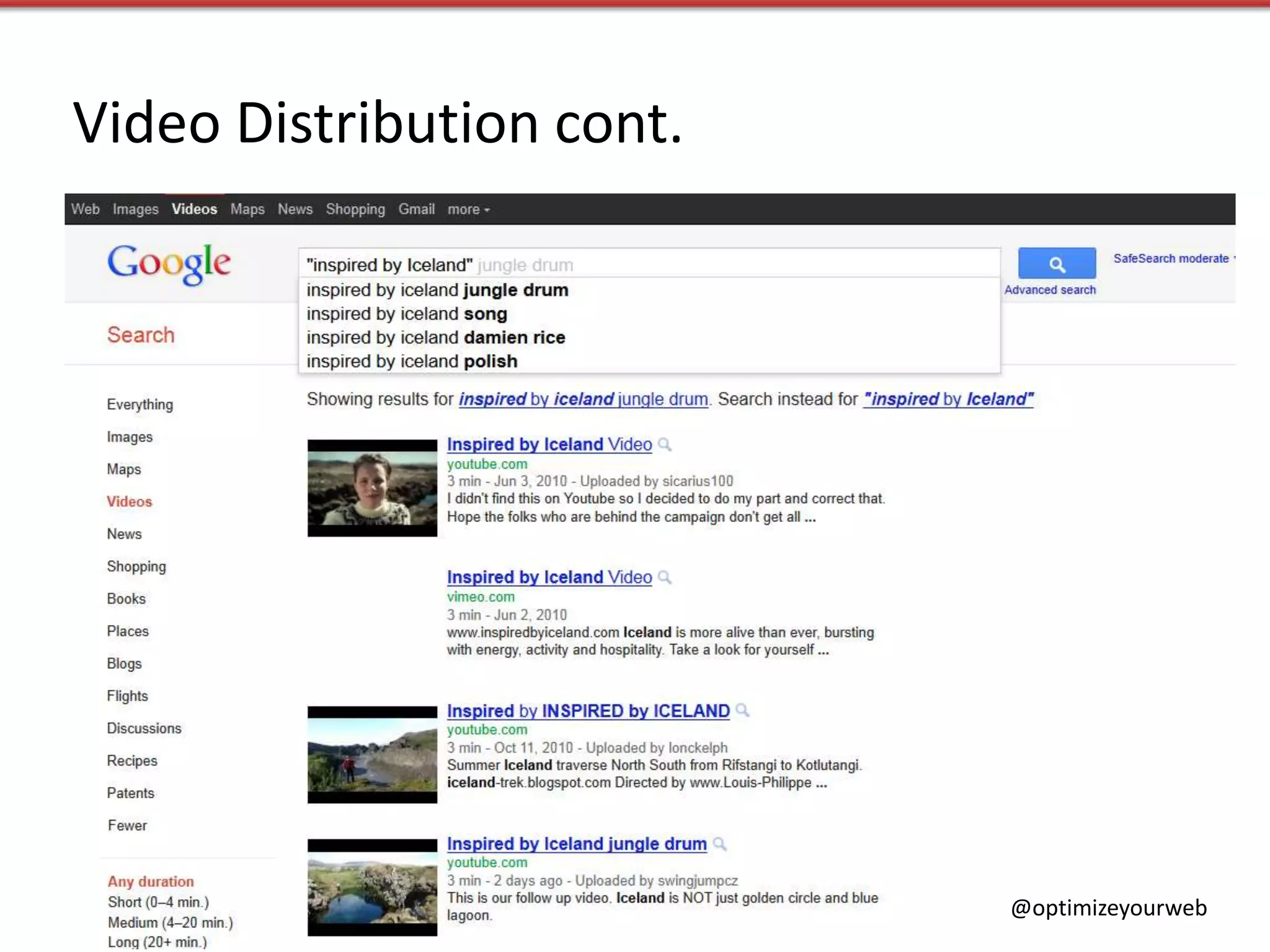The width and height of the screenshot is (1270, 952).
Task: Click thumbnail of woman in sweater video
Action: 372,488
